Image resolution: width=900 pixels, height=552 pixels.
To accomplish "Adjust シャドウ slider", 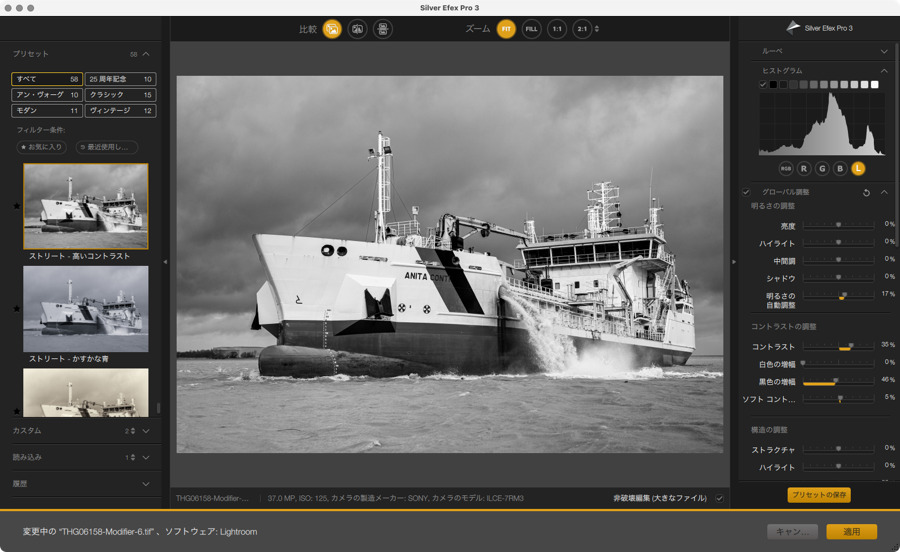I will (x=838, y=278).
